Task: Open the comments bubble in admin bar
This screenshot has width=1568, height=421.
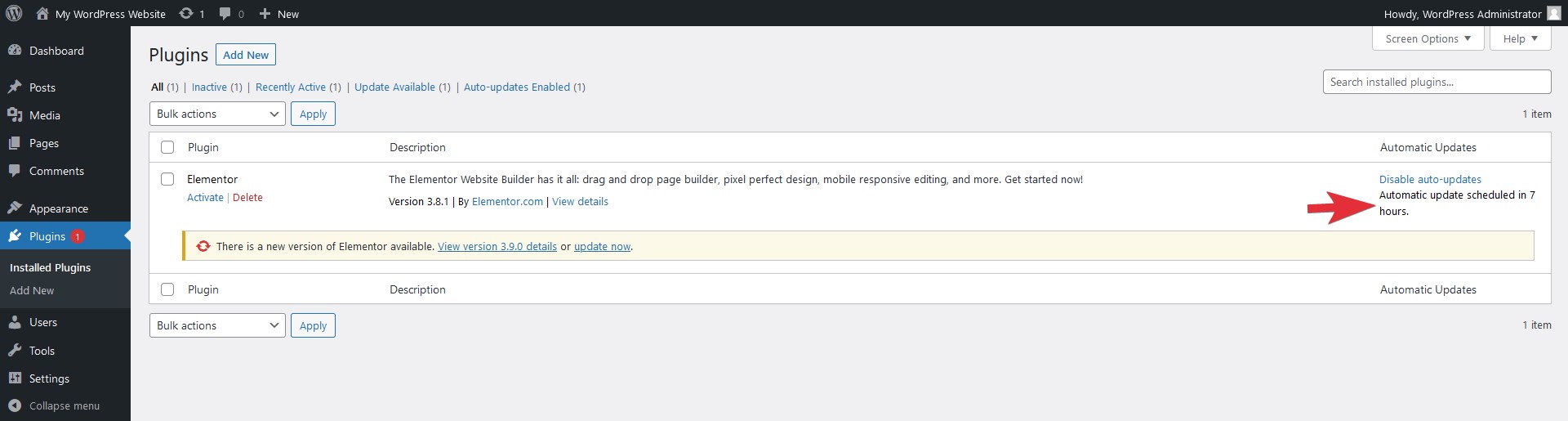Action: (x=225, y=14)
